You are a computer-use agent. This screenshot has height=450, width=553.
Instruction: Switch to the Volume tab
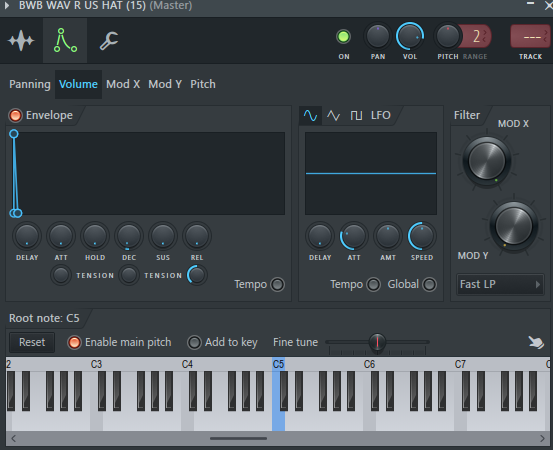point(78,84)
